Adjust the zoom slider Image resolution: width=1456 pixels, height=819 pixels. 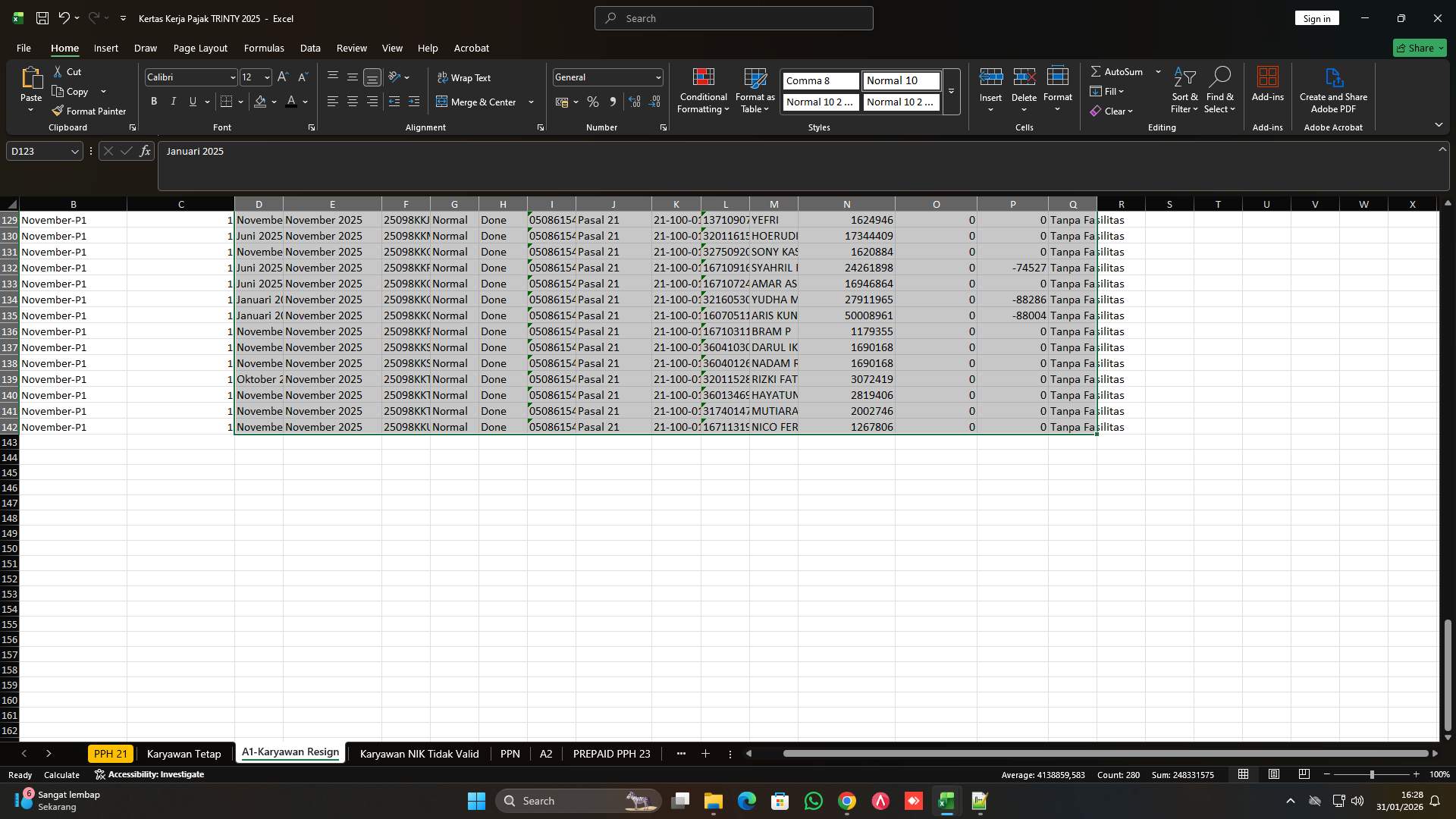(x=1373, y=774)
